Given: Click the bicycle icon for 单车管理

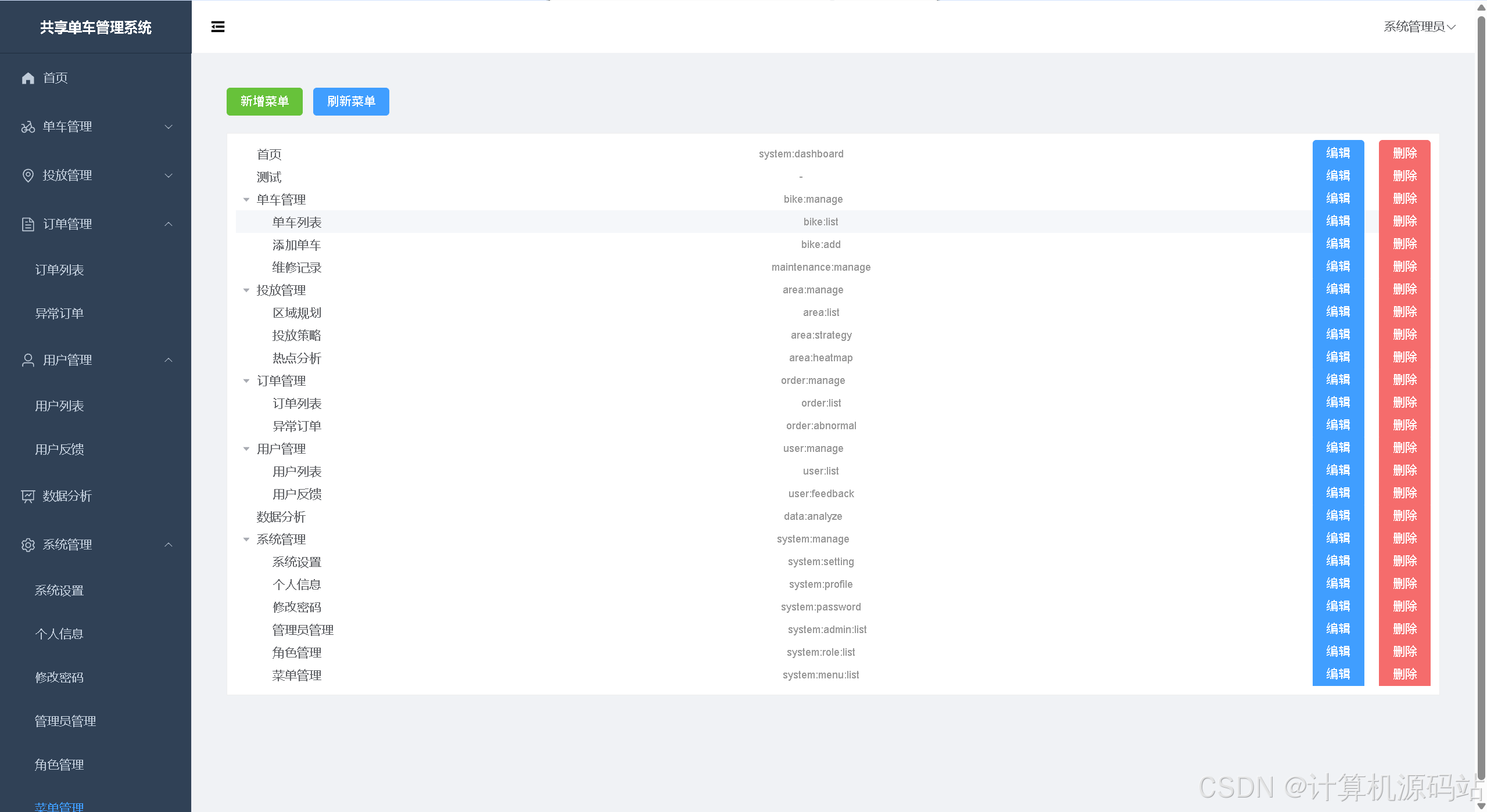Looking at the screenshot, I should 28,127.
